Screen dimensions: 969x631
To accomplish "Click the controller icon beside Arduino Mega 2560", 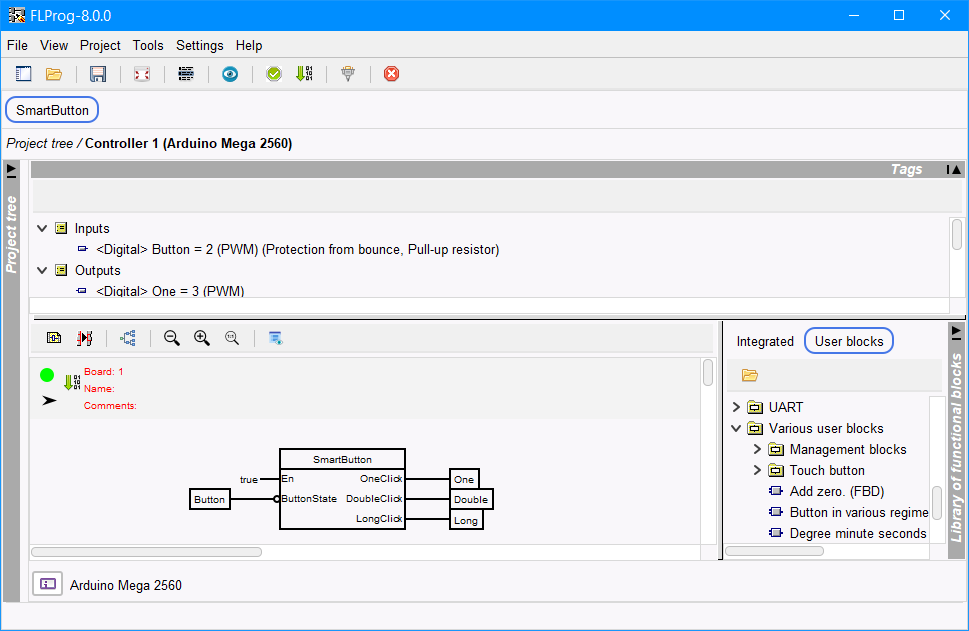I will coord(48,584).
